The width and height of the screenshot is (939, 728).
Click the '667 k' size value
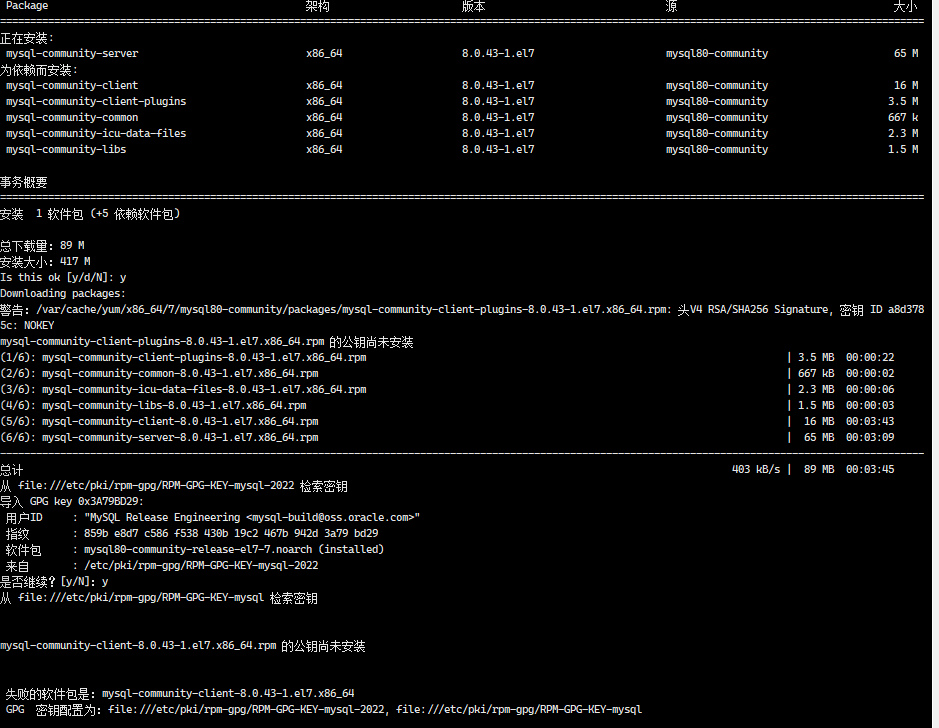pyautogui.click(x=903, y=117)
